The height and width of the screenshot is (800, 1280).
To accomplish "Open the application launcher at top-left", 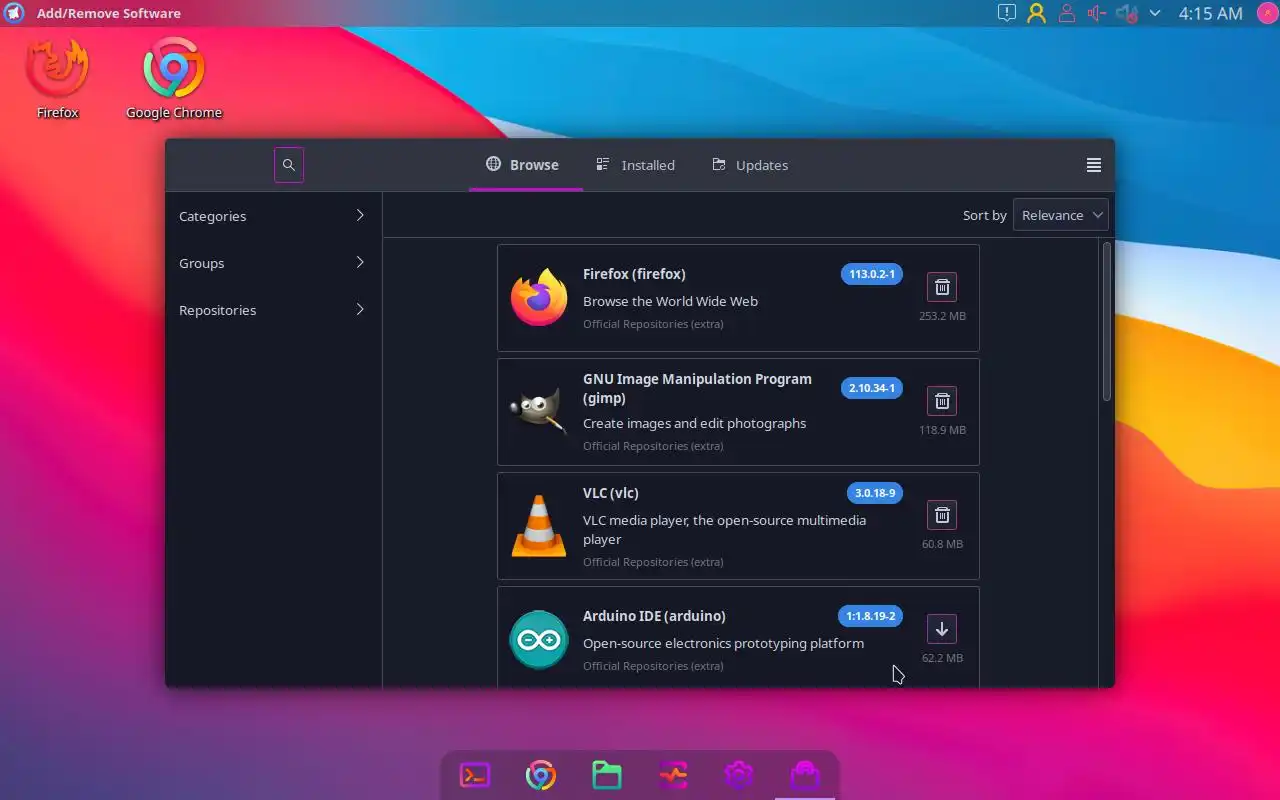I will (14, 13).
